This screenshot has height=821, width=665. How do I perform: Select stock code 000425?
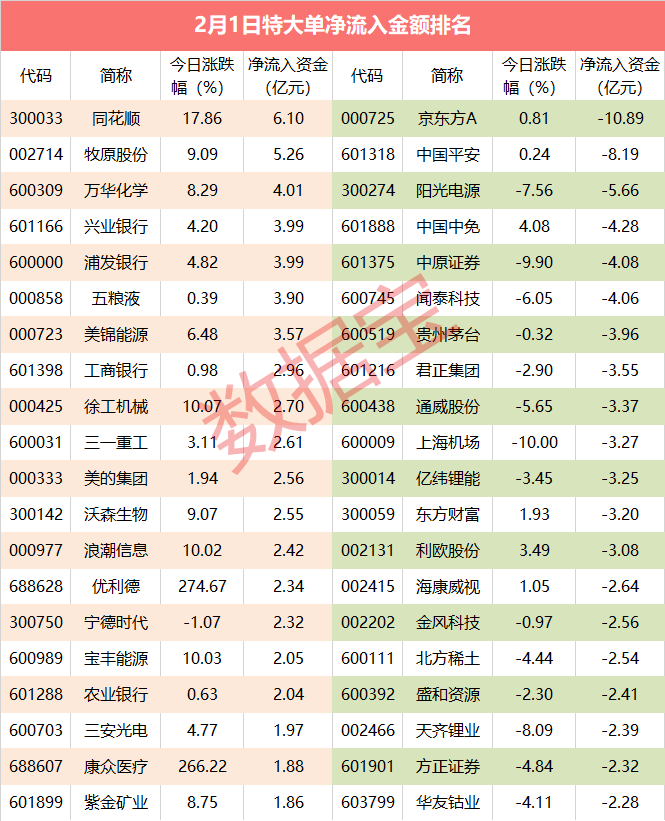(x=36, y=406)
